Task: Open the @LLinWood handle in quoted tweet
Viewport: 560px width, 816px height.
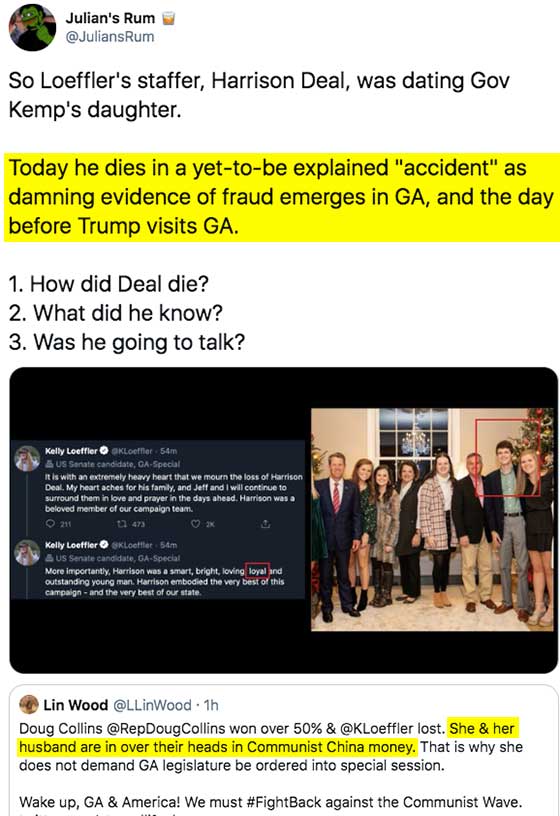Action: coord(152,705)
